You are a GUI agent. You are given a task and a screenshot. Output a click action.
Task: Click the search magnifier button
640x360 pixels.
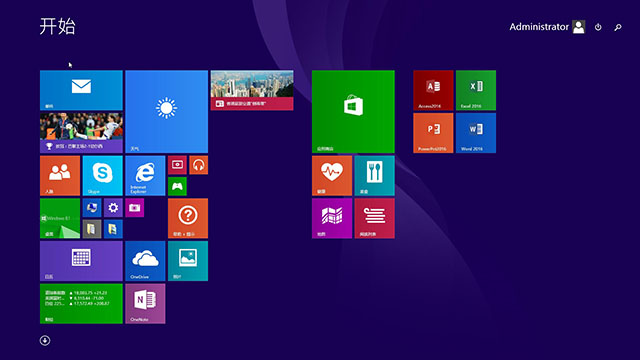(618, 27)
